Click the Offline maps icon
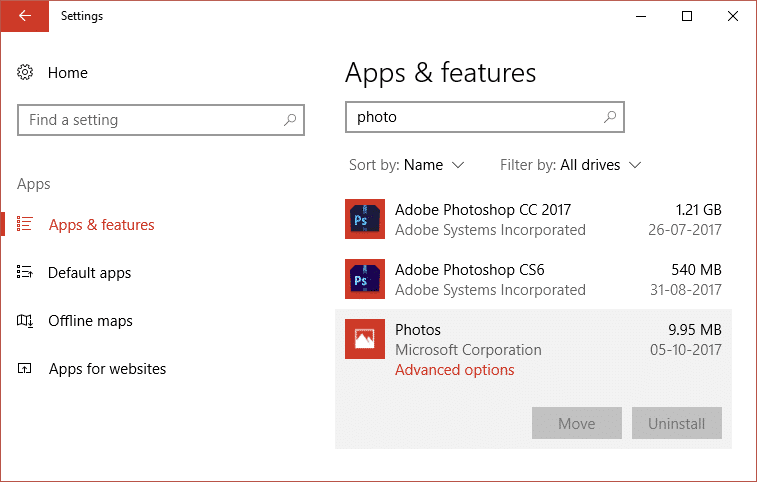 [x=25, y=320]
